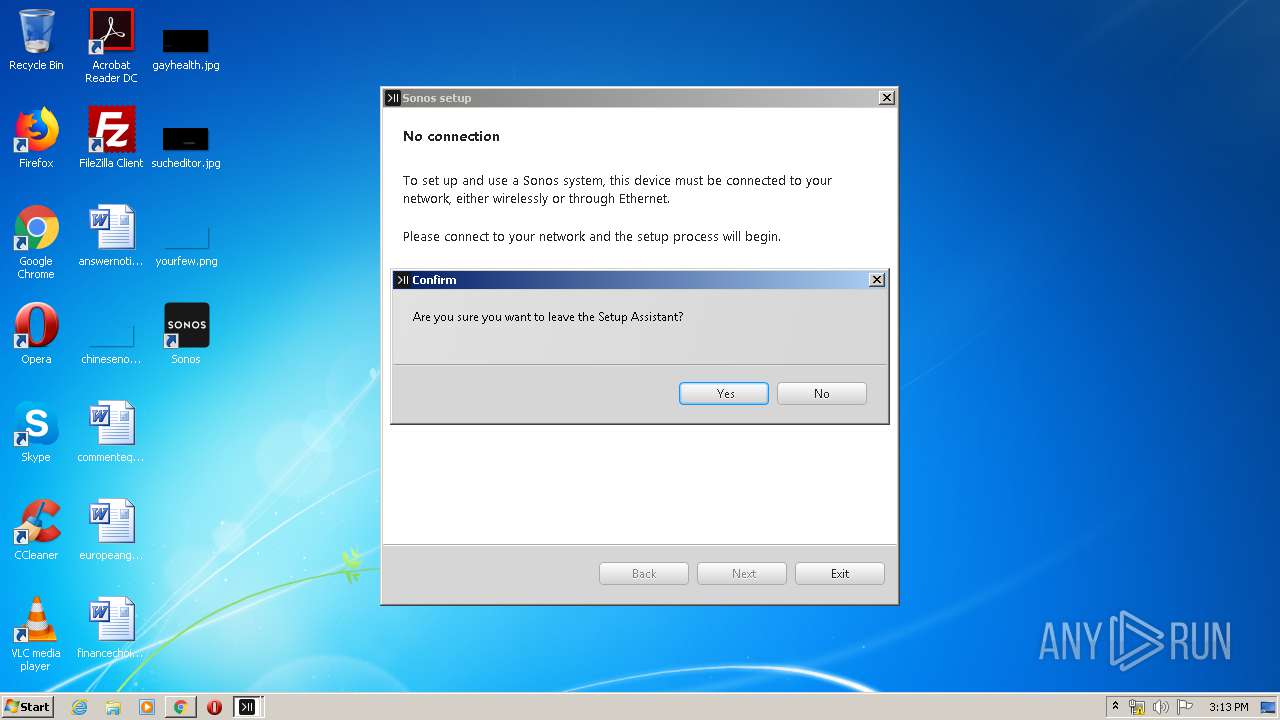Screen dimensions: 1280x720
Task: Close the Confirm dialog with X
Action: click(x=877, y=280)
